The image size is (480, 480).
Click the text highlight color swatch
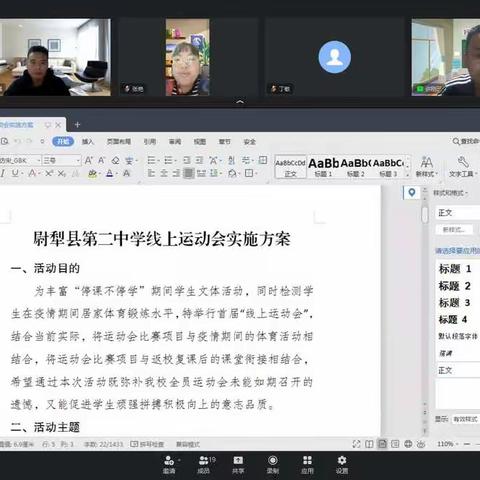tap(93, 173)
